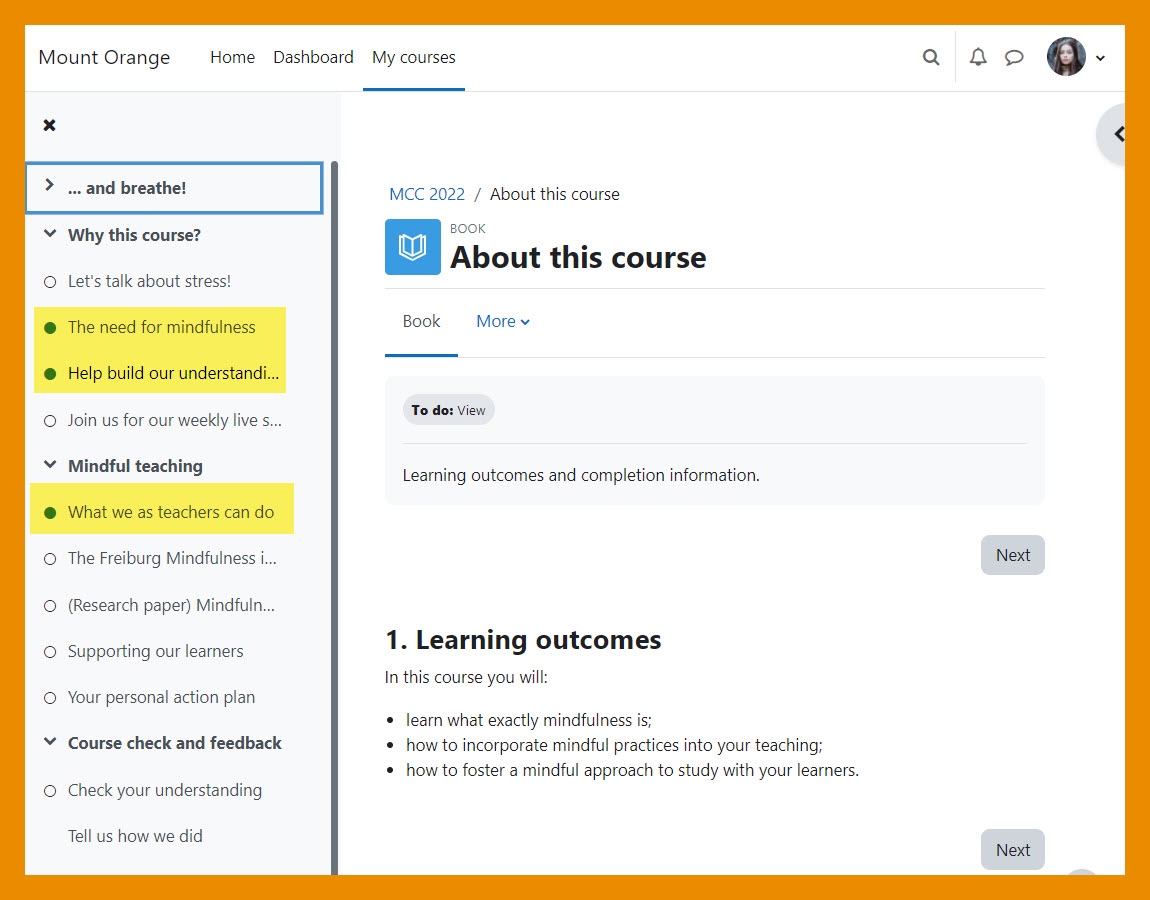The image size is (1150, 900).
Task: Click completion circle beside Check your understanding
Action: pos(50,791)
